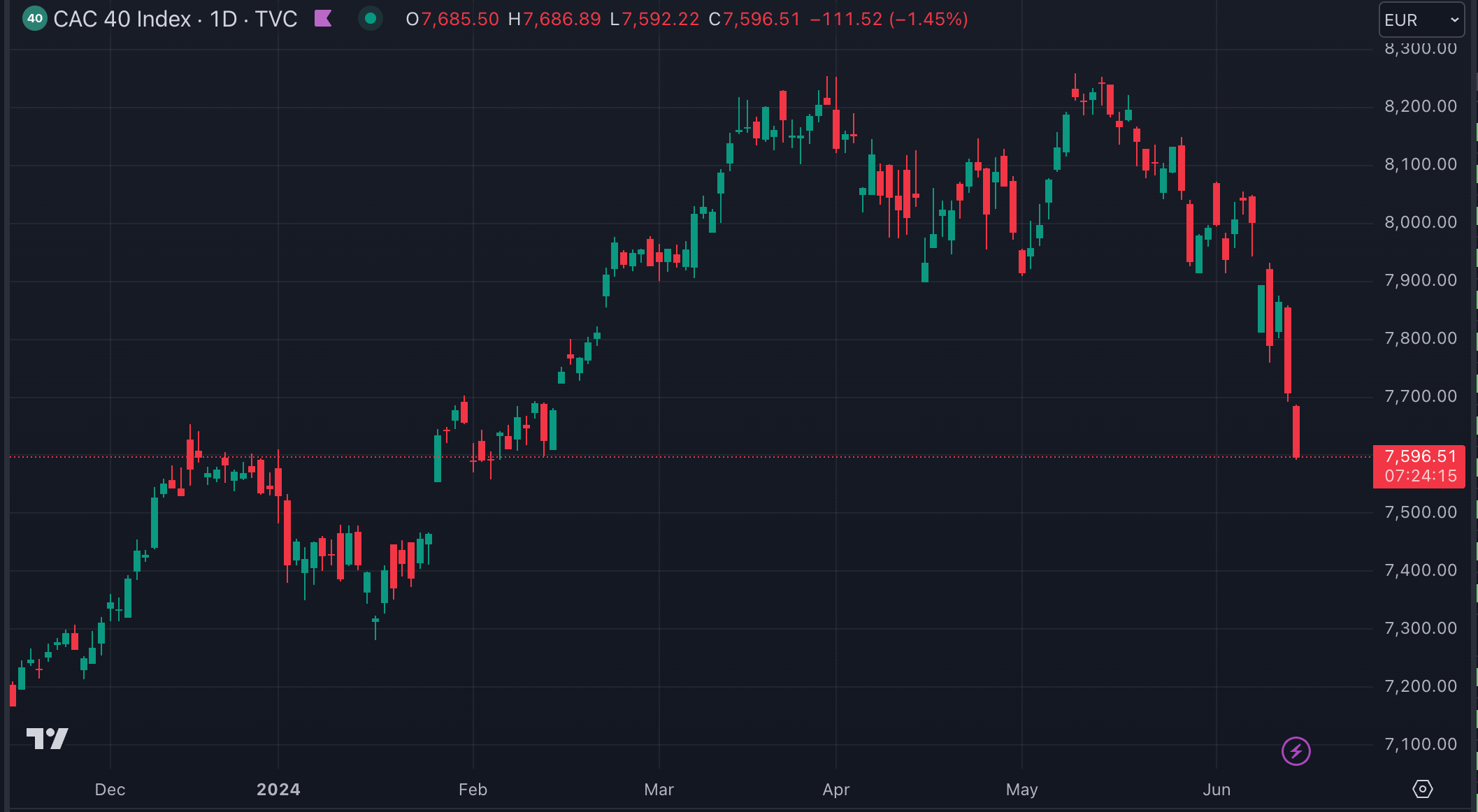
Task: Click the Dec label on time axis
Action: pyautogui.click(x=110, y=790)
